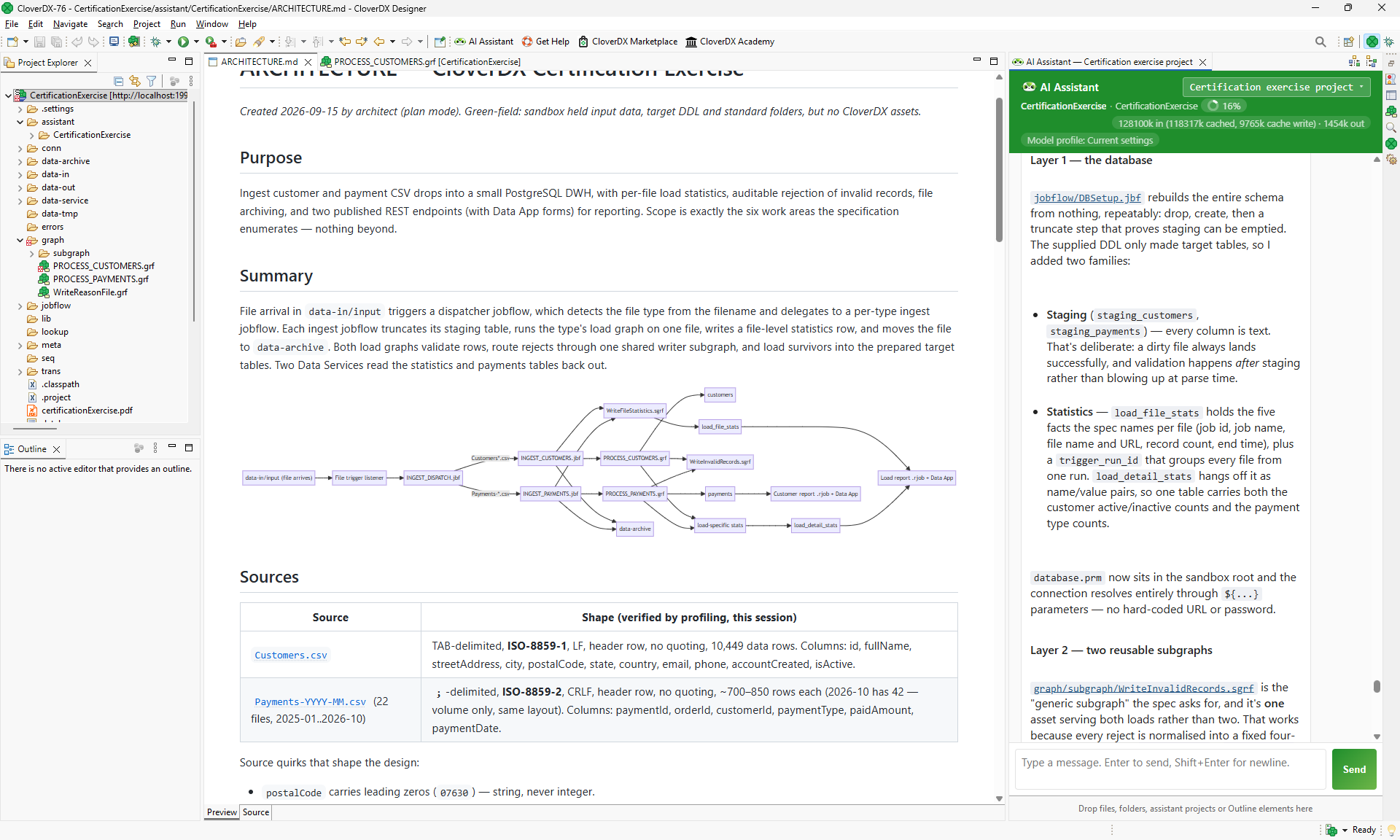Open the graph/subgraph/WriteInvalidRecords.sgrf link
The height and width of the screenshot is (840, 1400).
[1143, 688]
